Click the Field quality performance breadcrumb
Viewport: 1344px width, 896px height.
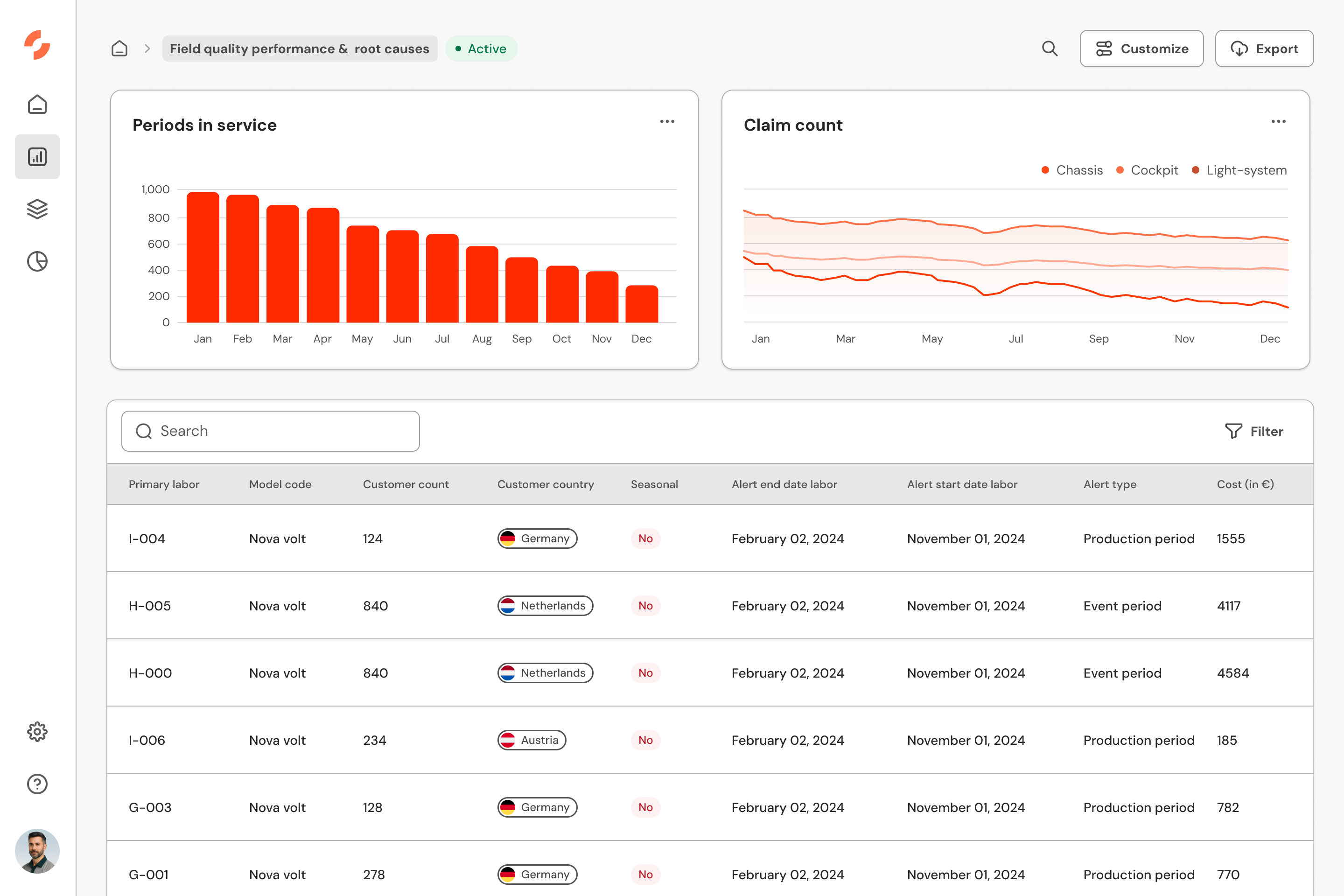click(x=300, y=49)
